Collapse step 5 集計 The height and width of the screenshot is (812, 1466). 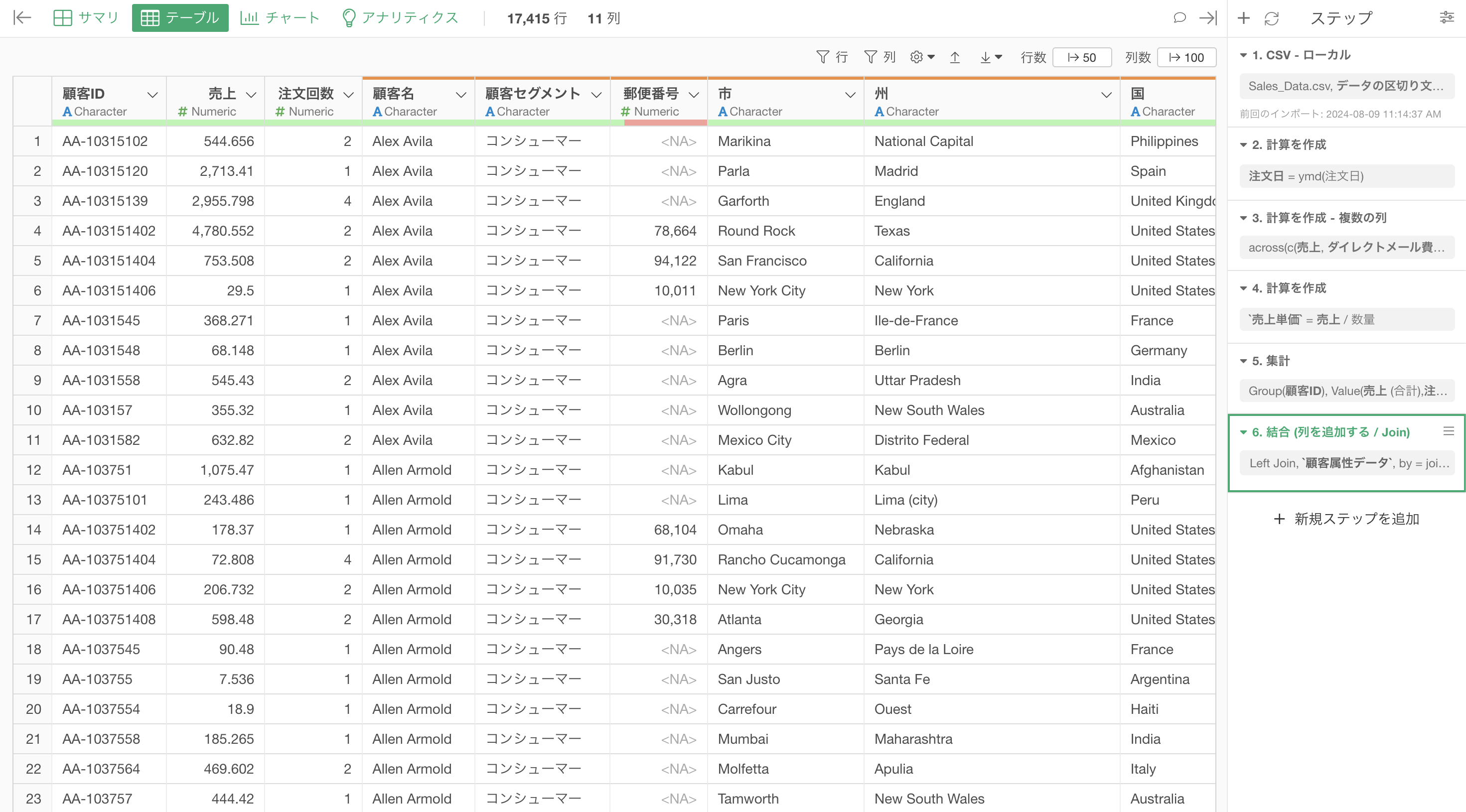pyautogui.click(x=1243, y=361)
